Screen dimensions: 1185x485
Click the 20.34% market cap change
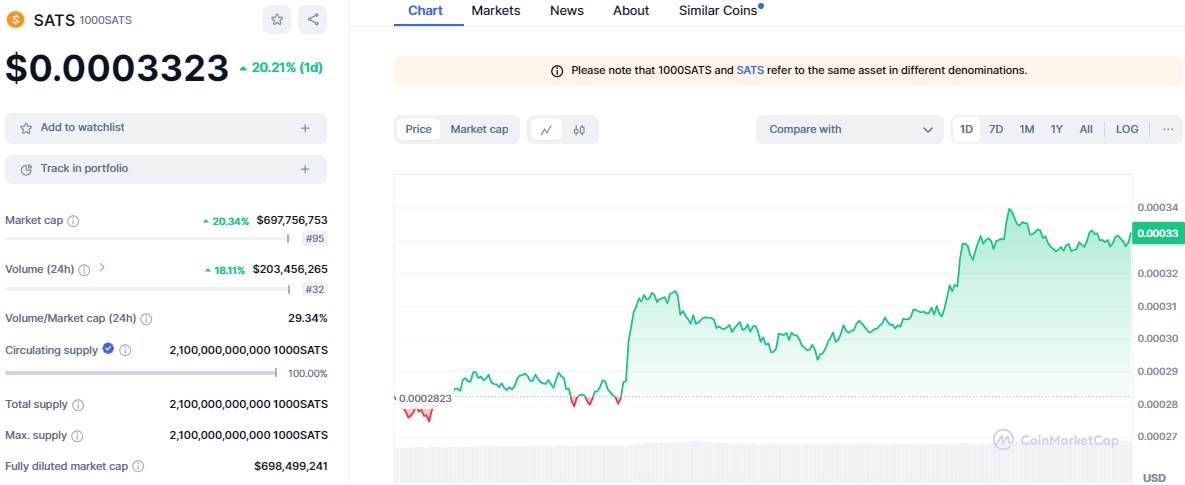tap(225, 221)
